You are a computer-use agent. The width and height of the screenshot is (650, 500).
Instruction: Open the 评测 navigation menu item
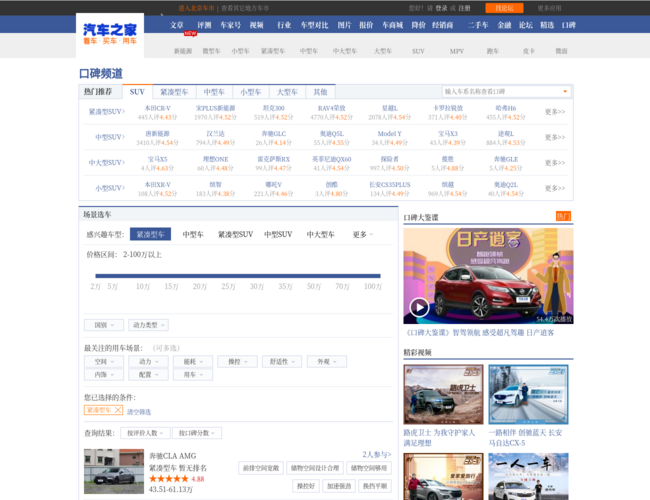point(204,25)
